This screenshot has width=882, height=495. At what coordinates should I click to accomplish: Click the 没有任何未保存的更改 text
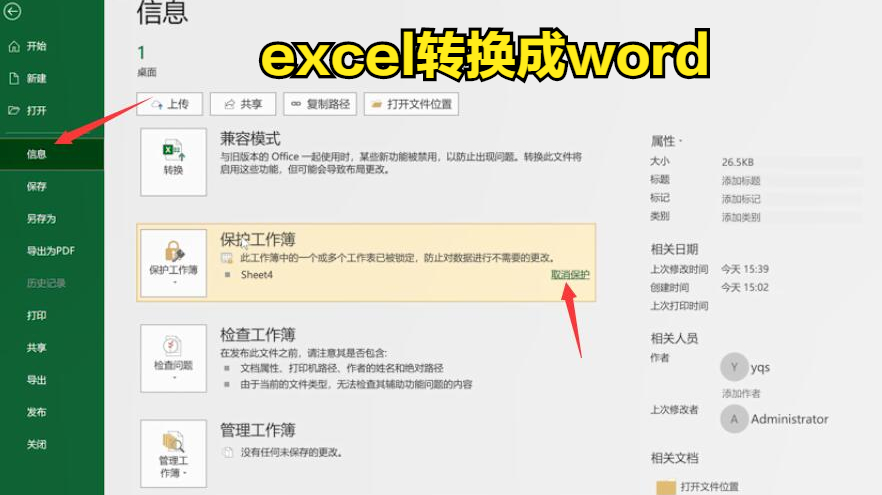[291, 452]
